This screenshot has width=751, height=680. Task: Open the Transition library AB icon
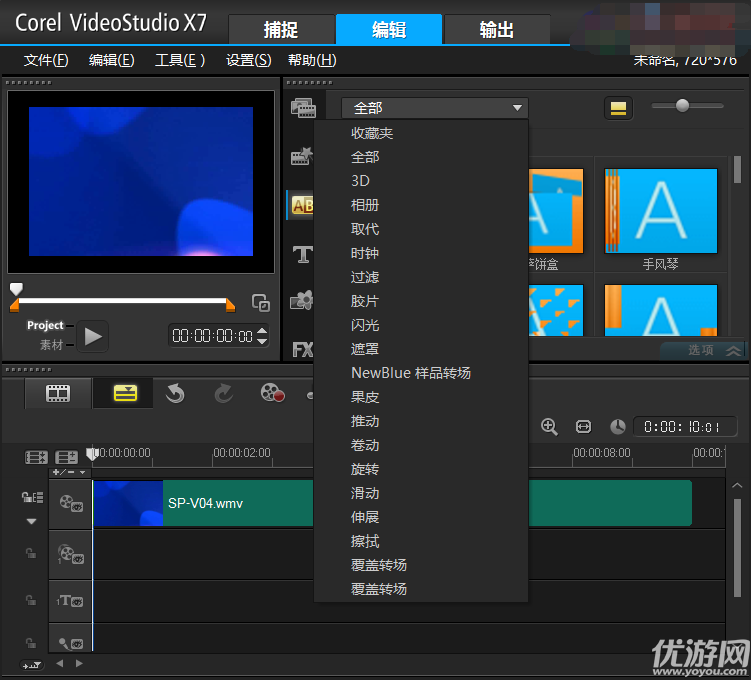(301, 205)
